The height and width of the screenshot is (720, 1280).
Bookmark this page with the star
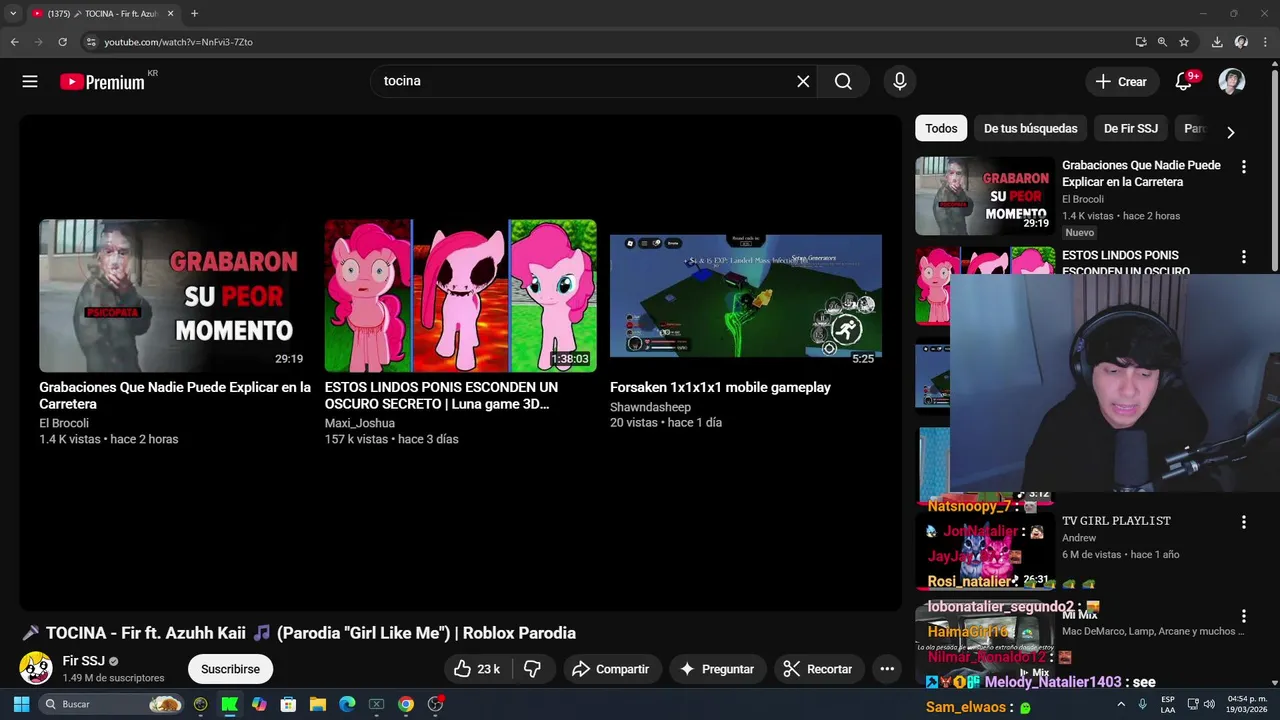1184,42
